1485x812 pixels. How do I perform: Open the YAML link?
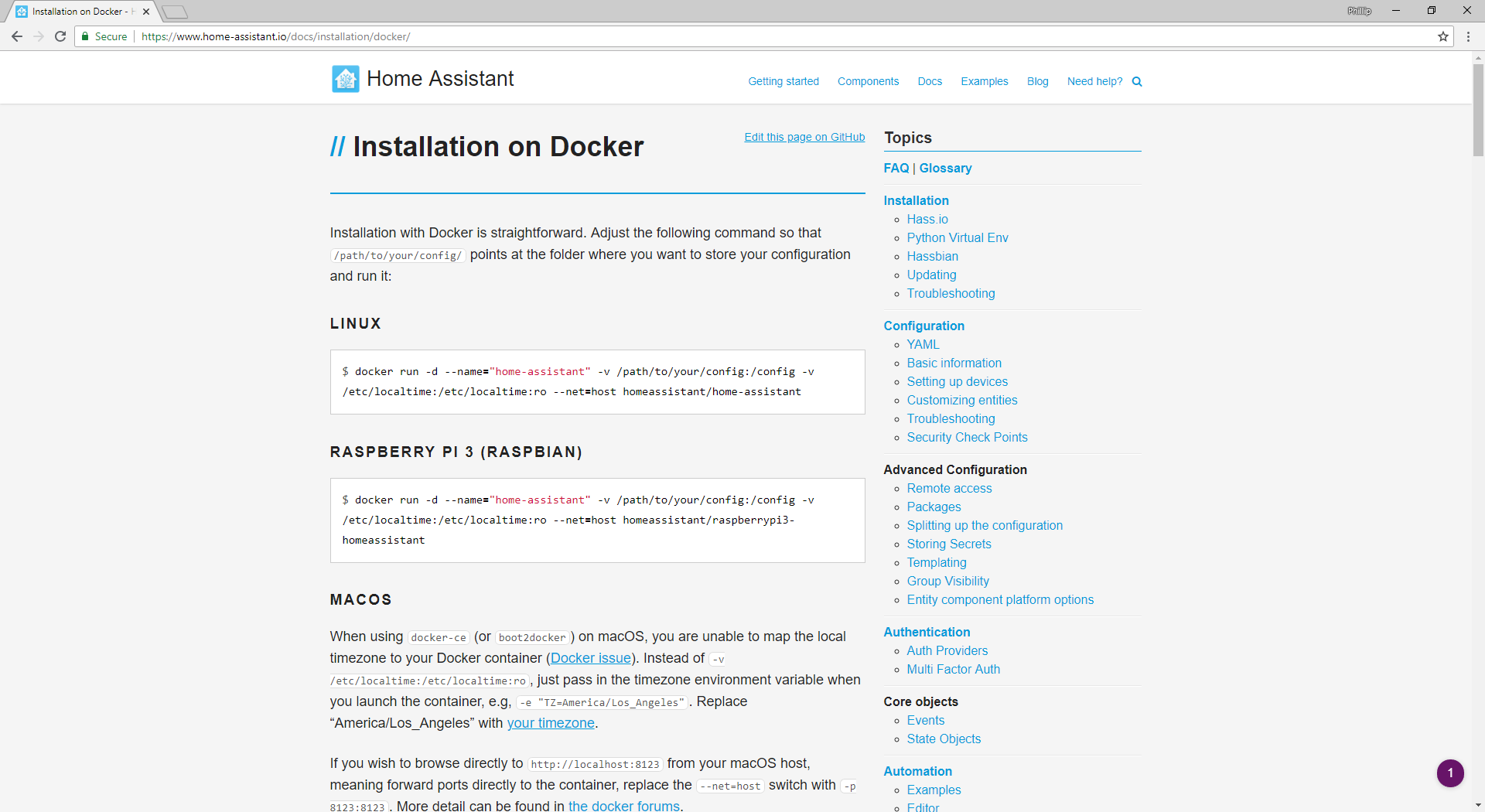tap(923, 344)
